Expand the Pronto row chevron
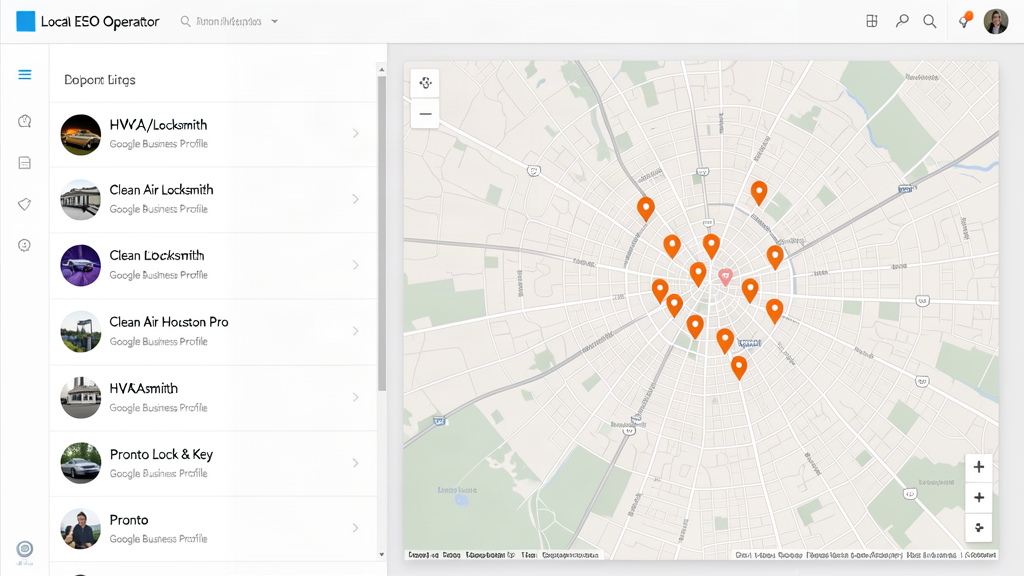Screen dimensions: 1024x576 [x=355, y=528]
